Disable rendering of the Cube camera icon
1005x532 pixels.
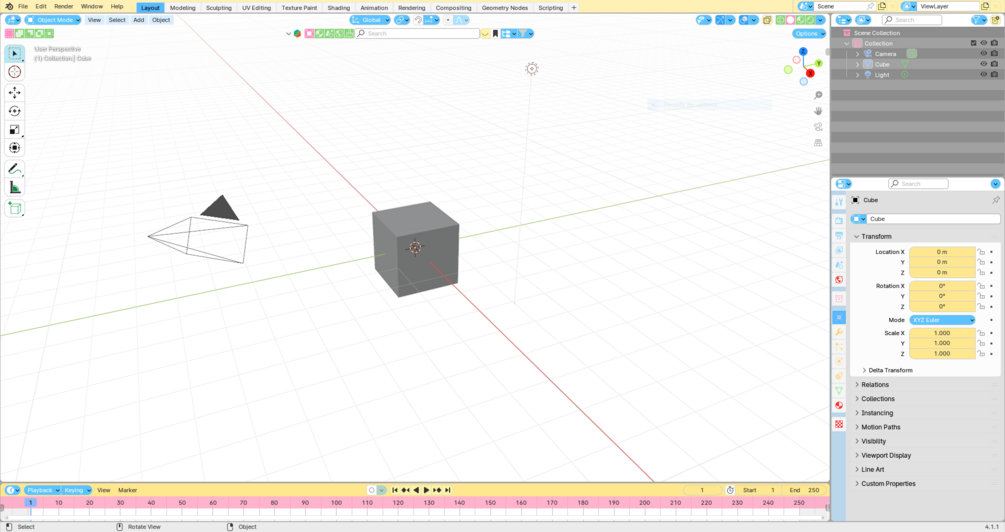coord(994,64)
